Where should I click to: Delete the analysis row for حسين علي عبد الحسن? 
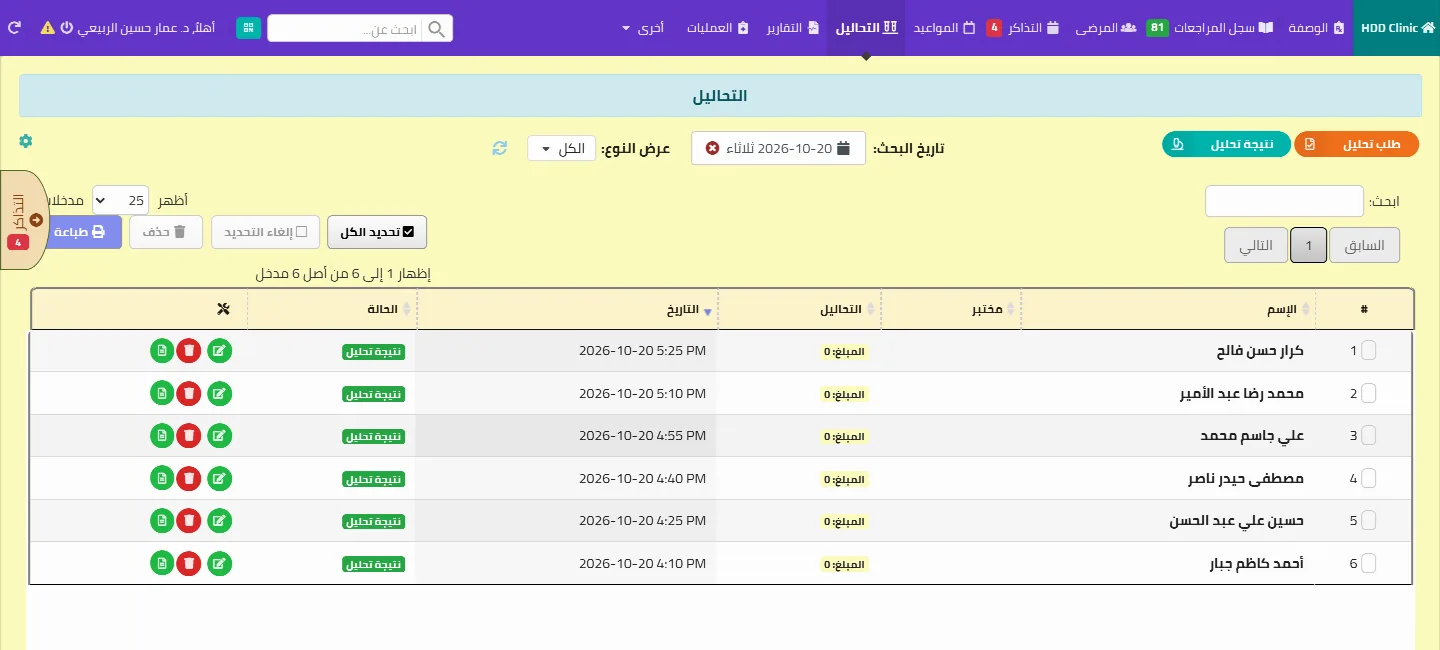tap(188, 521)
